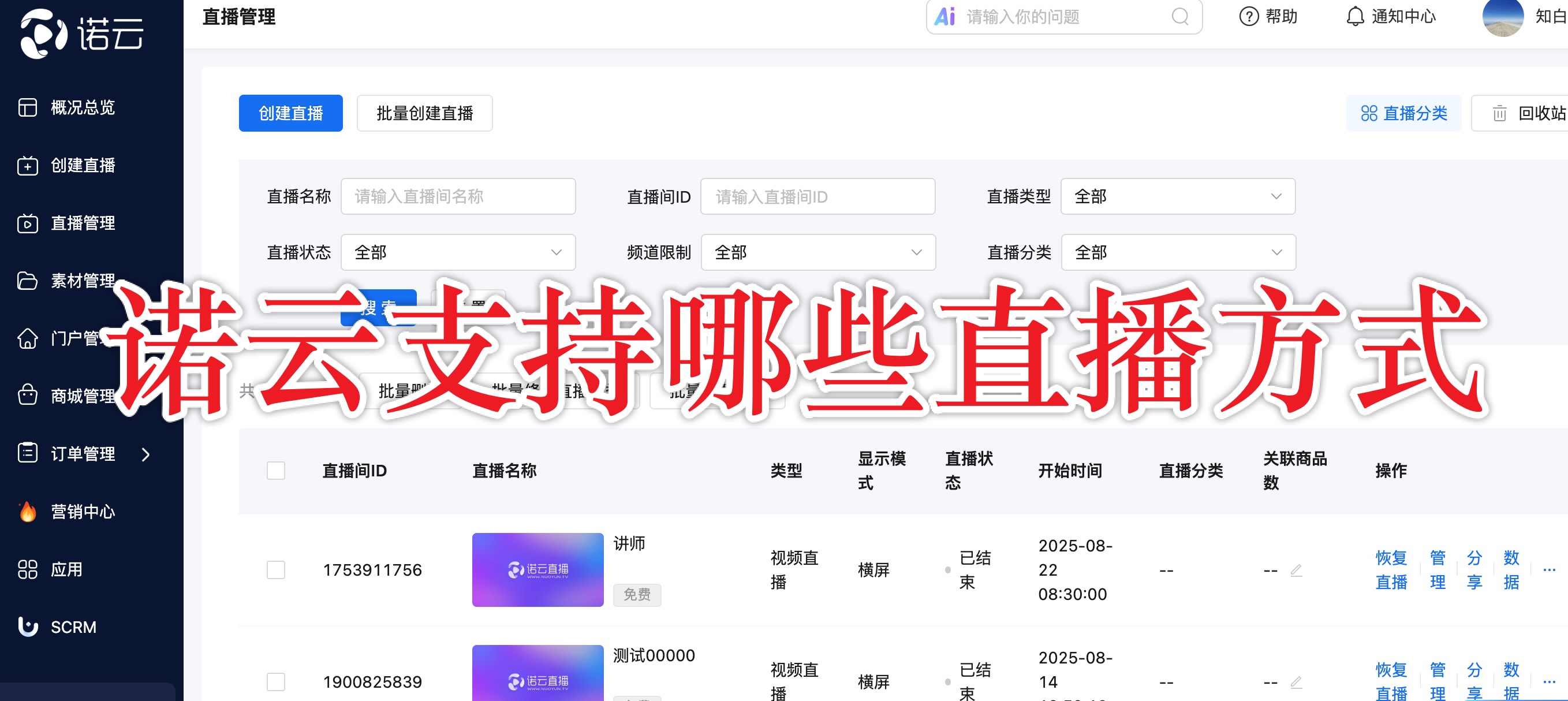Screen dimensions: 1568x701
Task: Expand the order management submenu
Action: [145, 454]
